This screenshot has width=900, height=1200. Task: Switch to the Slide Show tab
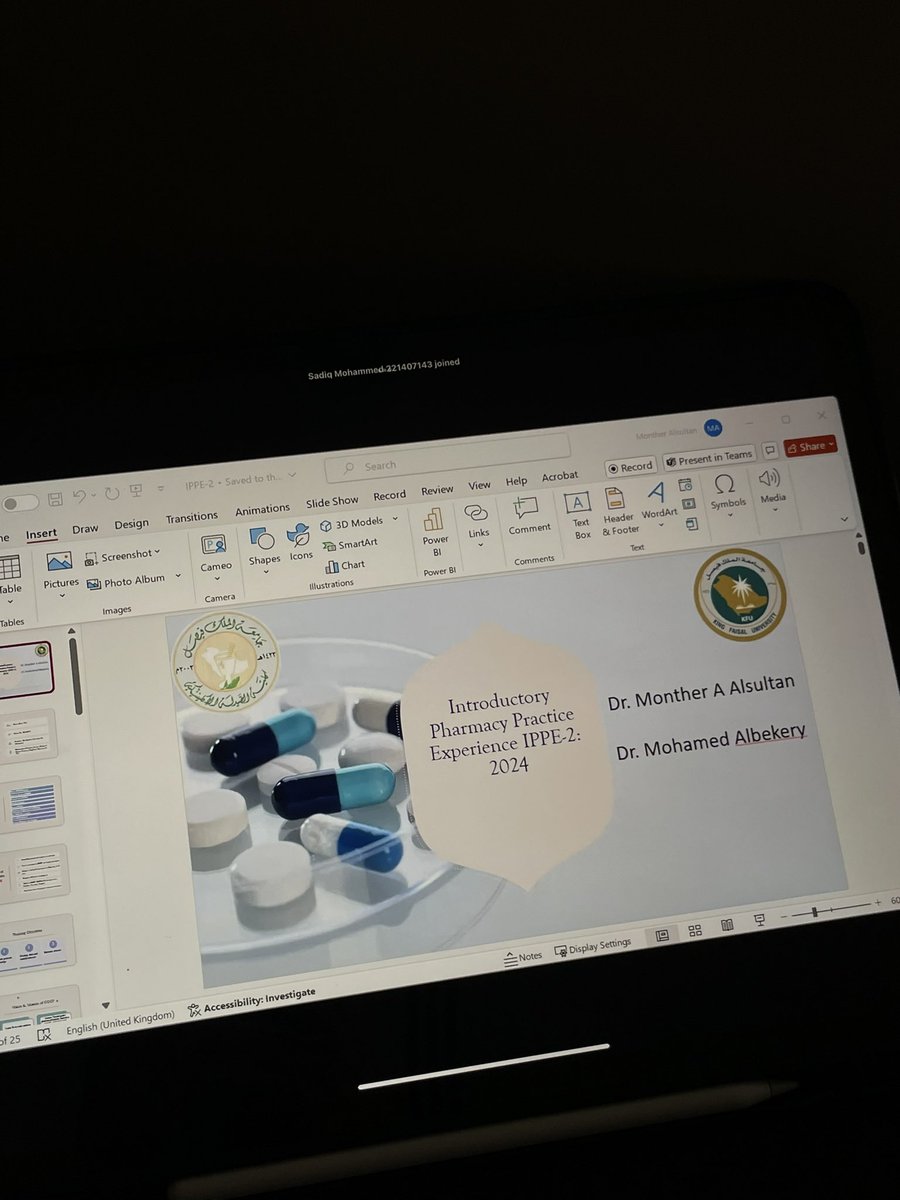332,502
